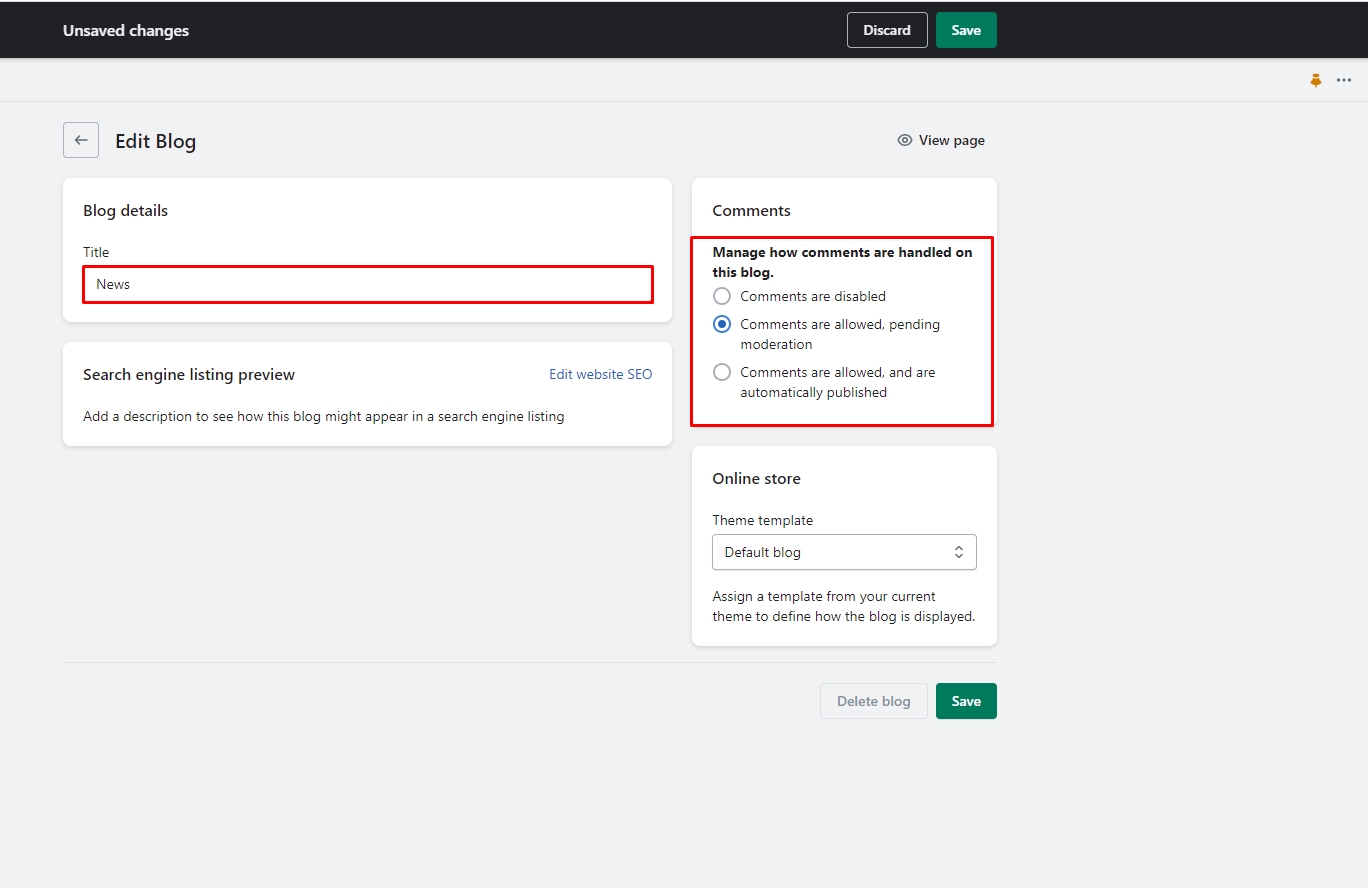Select Comments allowed, pending moderation
Image resolution: width=1368 pixels, height=888 pixels.
(722, 324)
